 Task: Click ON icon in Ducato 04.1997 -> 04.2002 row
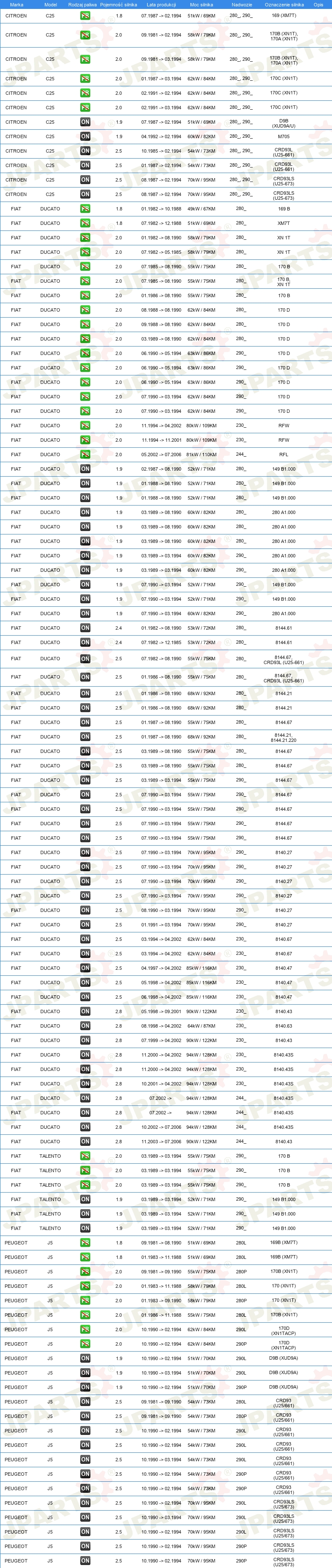coord(85,969)
